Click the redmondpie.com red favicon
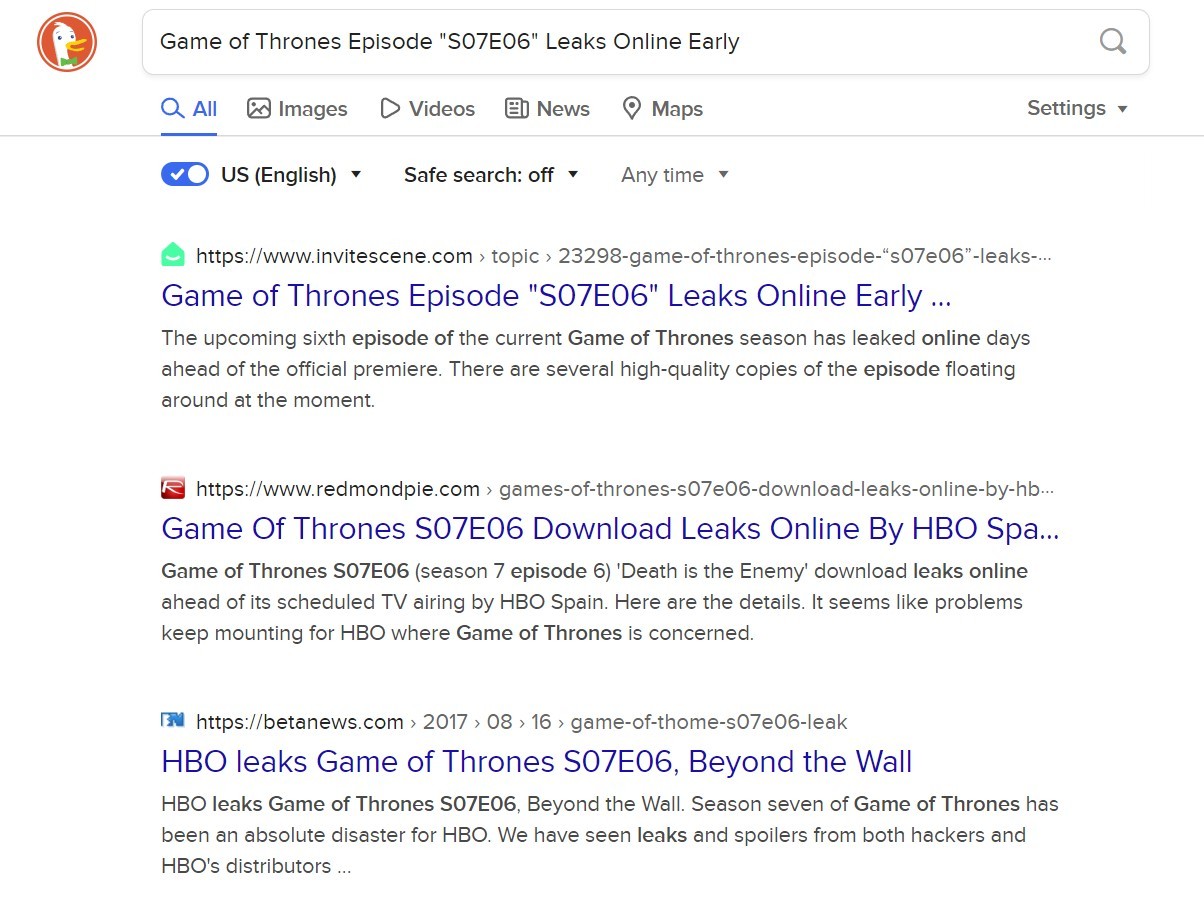Screen dimensions: 1204x924 (x=173, y=489)
